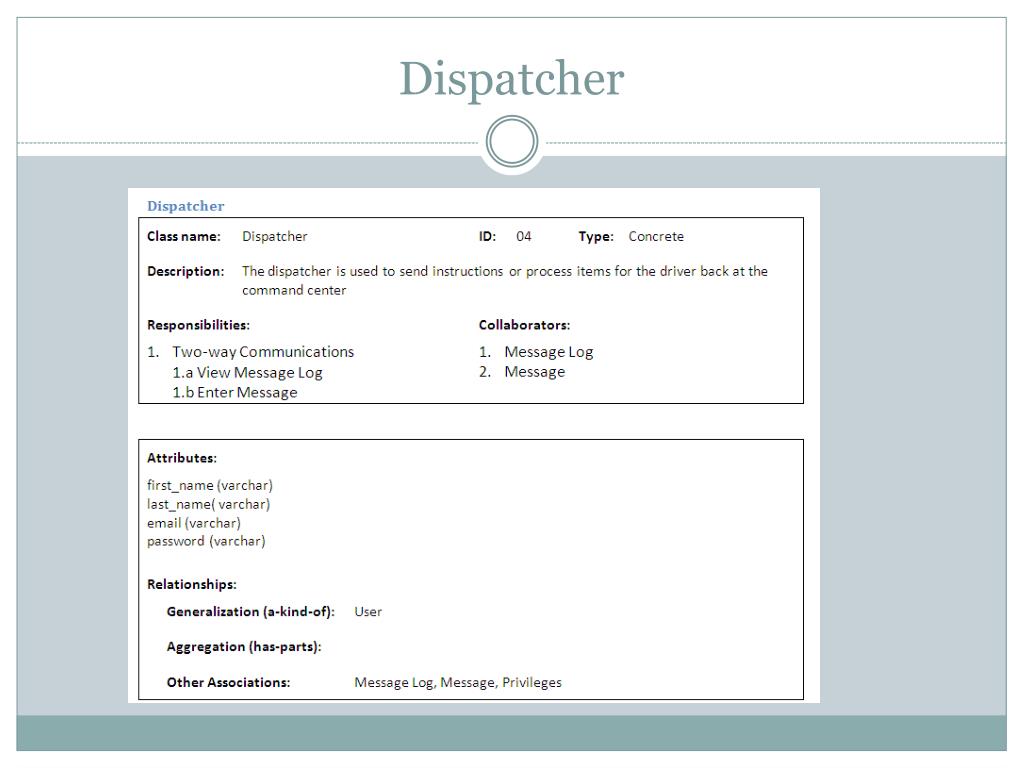Viewport: 1024px width, 768px height.
Task: Click the 'ID:' label
Action: tap(487, 236)
